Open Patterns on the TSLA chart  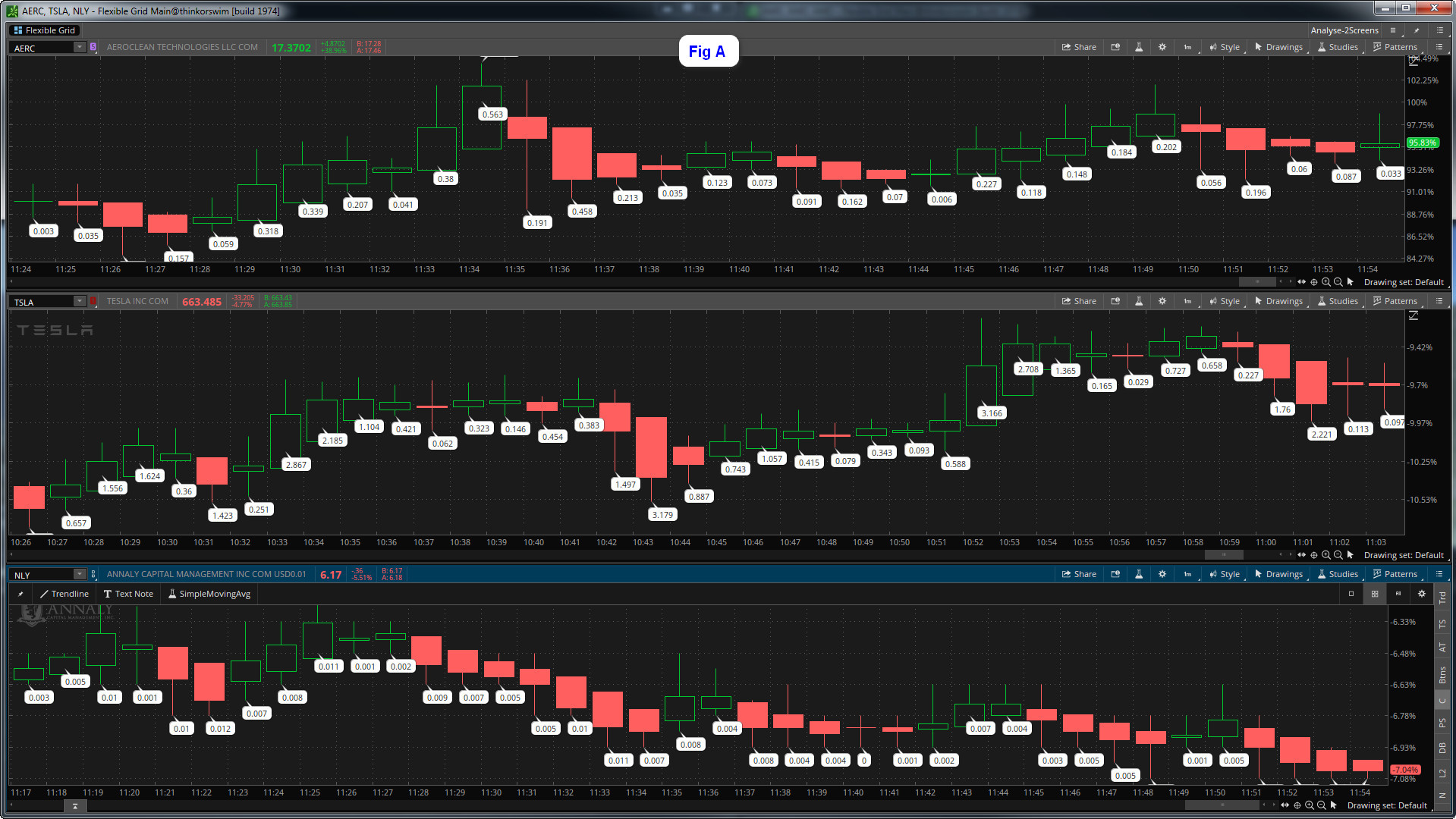tap(1395, 301)
